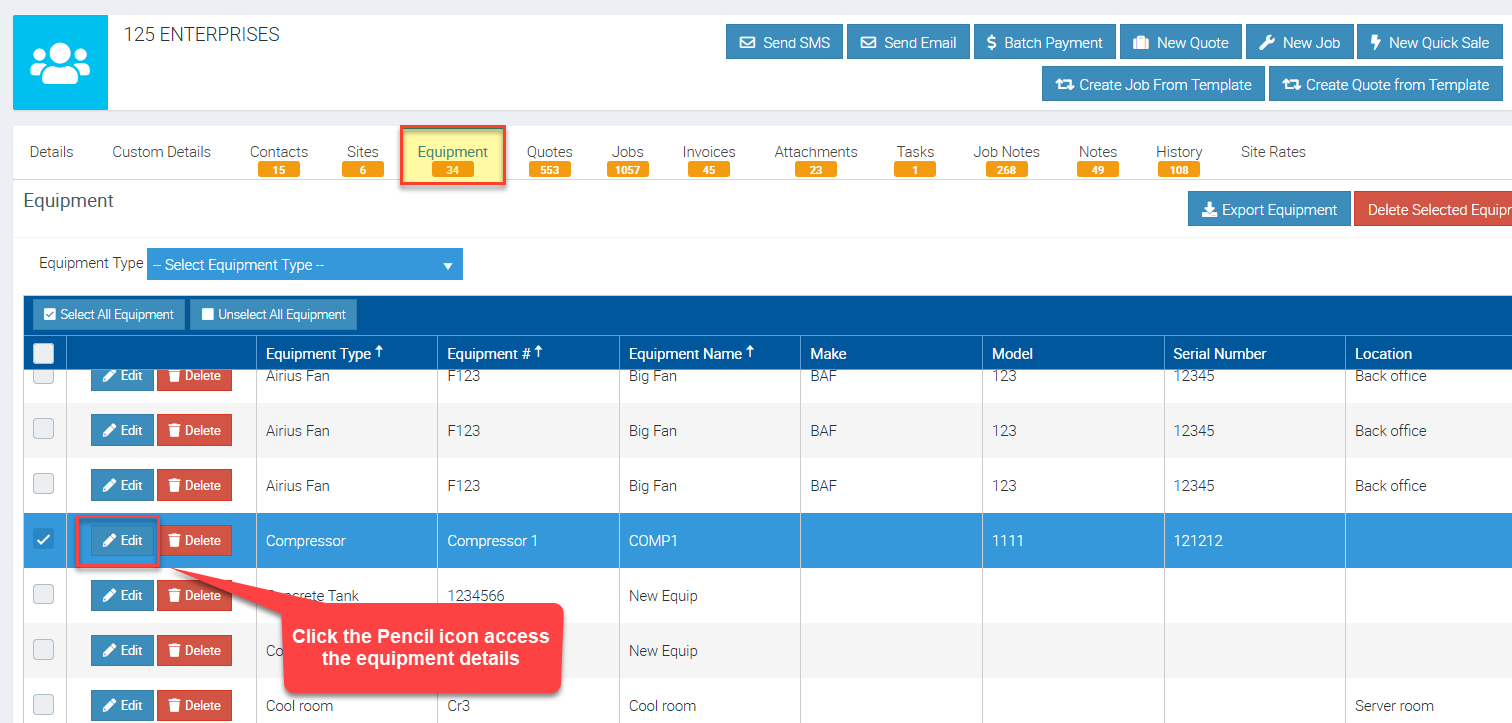Edit the Compressor equipment row
Viewport: 1512px width, 723px height.
[122, 540]
